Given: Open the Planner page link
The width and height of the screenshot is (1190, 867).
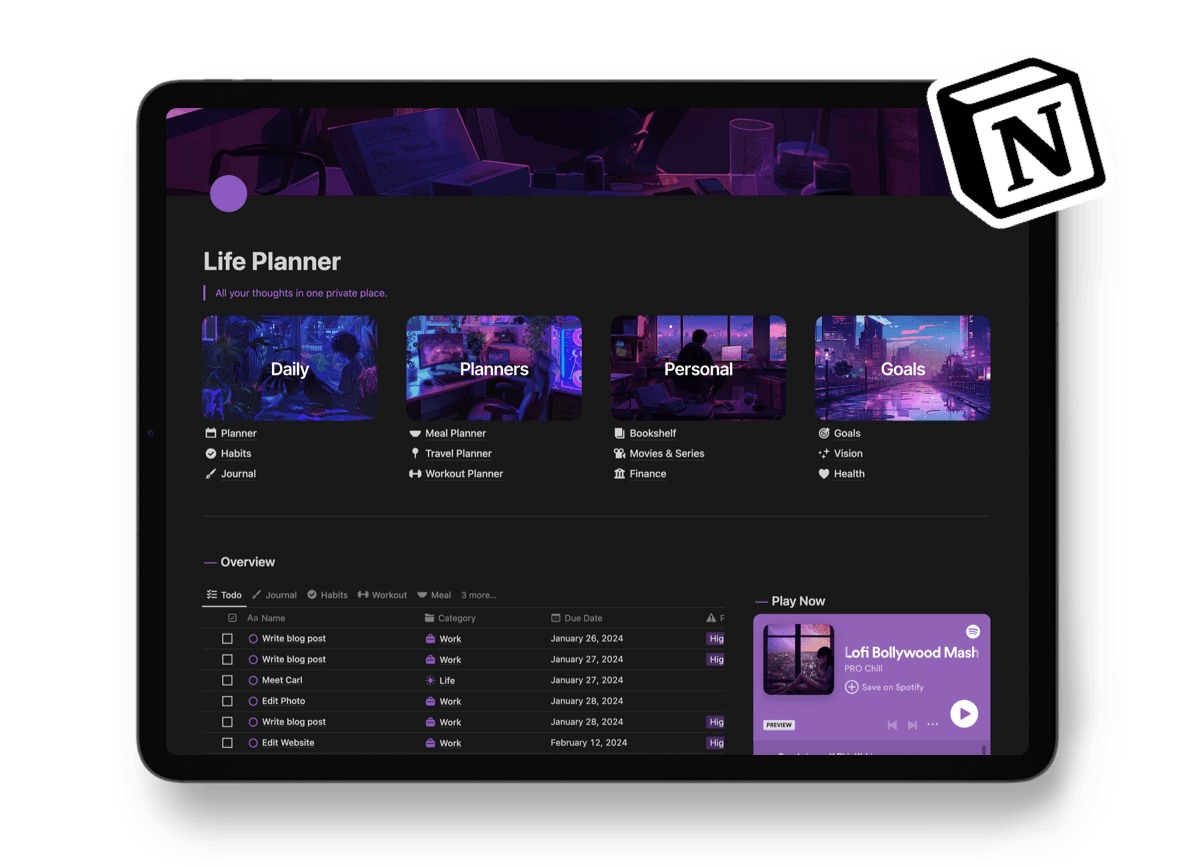Looking at the screenshot, I should click(238, 434).
